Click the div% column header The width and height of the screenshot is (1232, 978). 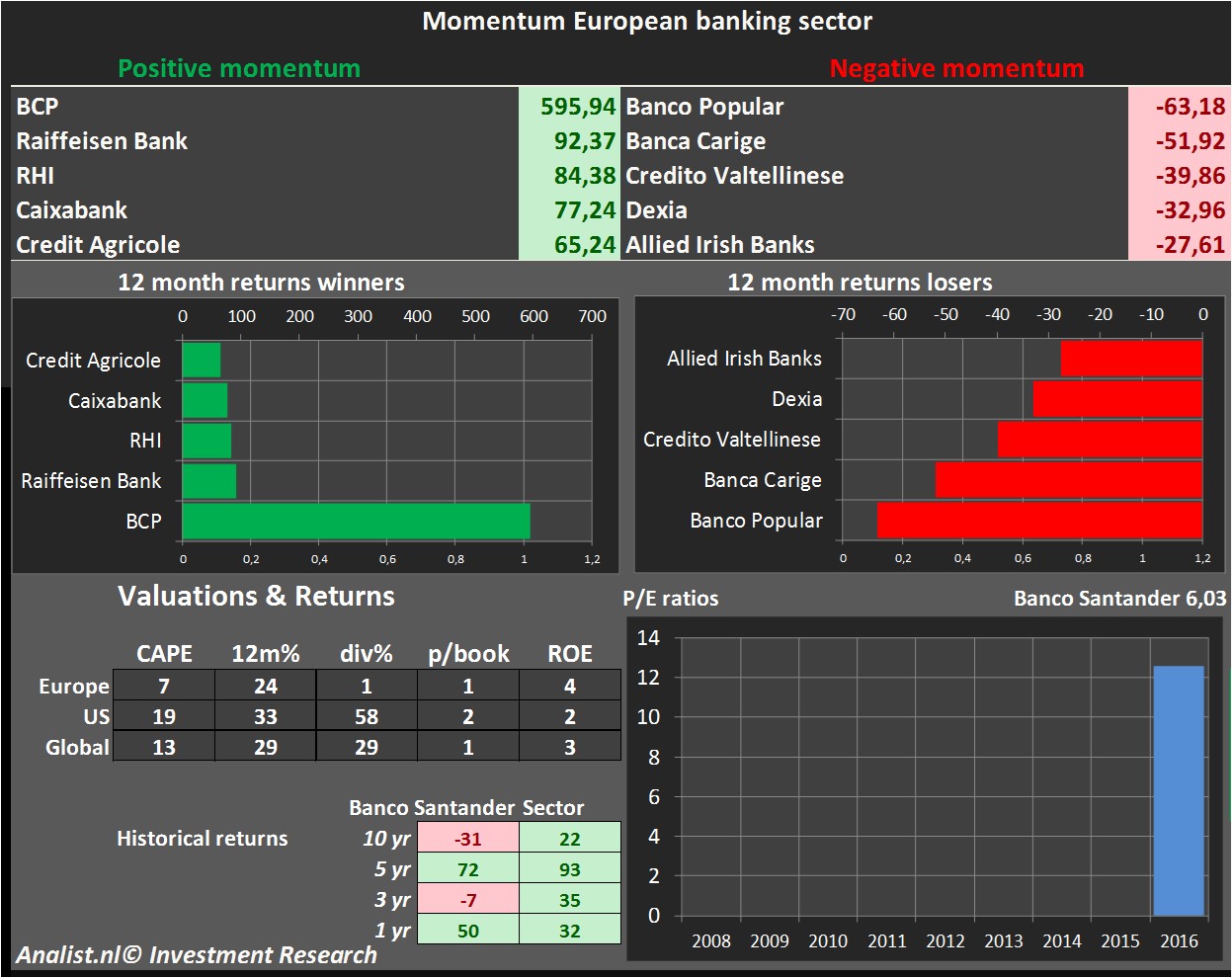pos(367,654)
